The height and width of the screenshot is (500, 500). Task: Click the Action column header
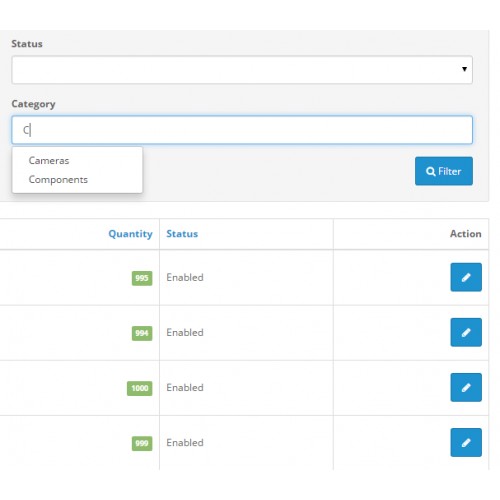pos(466,234)
